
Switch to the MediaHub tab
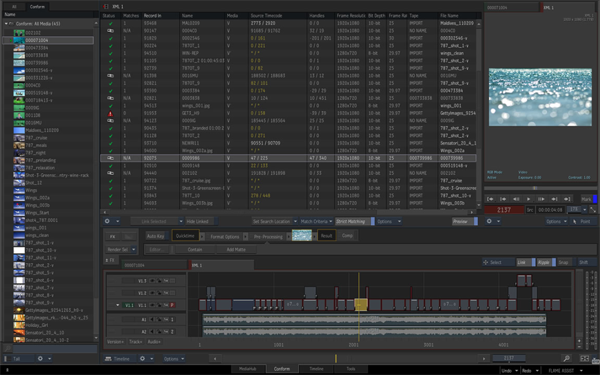[x=247, y=369]
